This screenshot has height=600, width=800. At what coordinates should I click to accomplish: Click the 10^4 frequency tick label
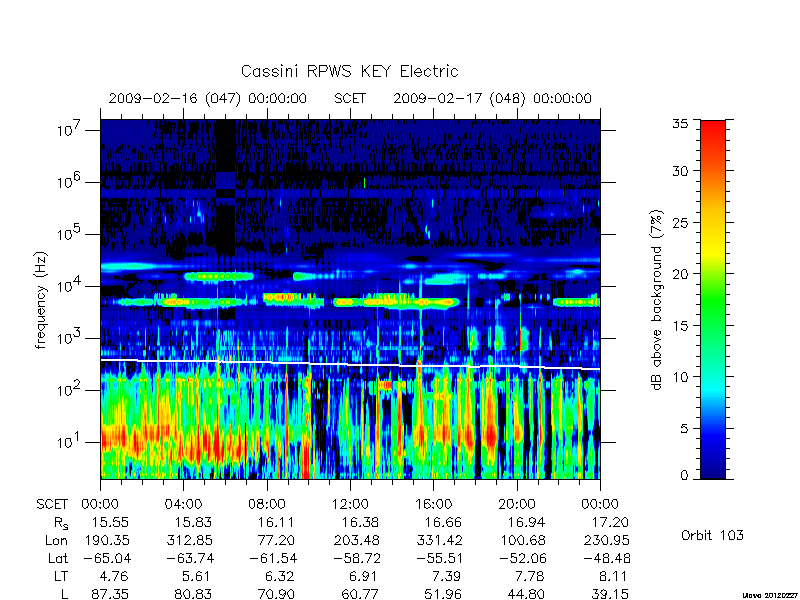tap(68, 284)
